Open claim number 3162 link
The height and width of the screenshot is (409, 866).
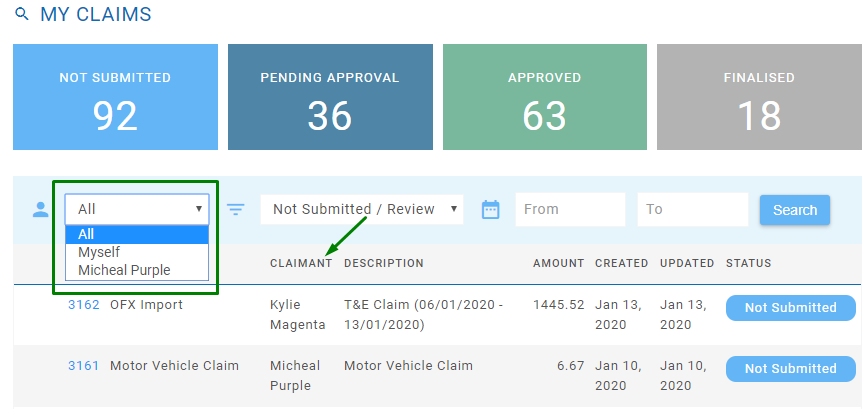coord(84,305)
